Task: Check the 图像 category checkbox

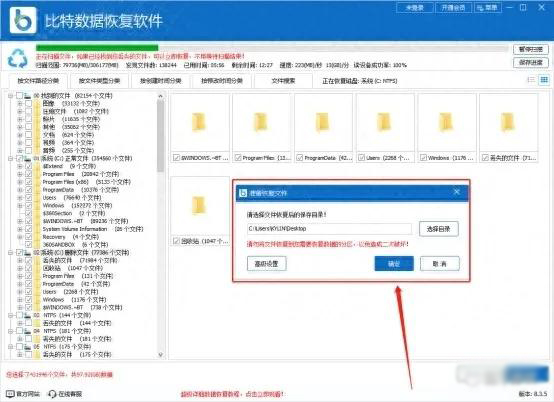Action: pos(29,104)
